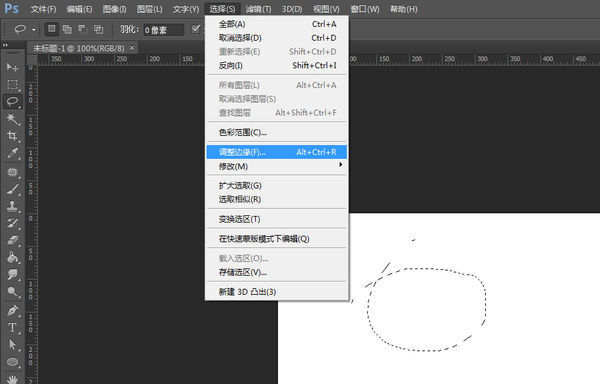The image size is (600, 384).
Task: Expand the 修改(M) submenu
Action: click(x=277, y=166)
